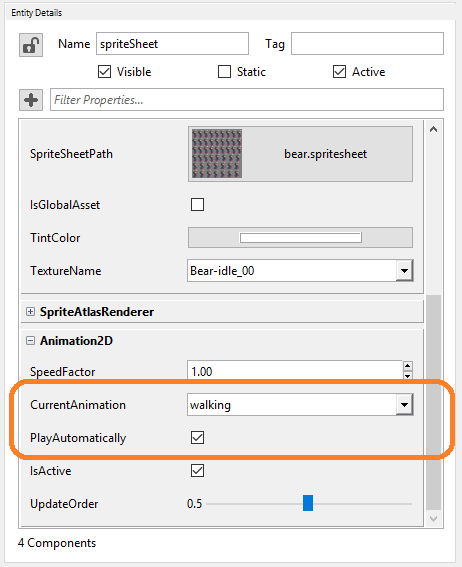Screen dimensions: 462x567
Task: Expand the SpriteAtlasRenderer section
Action: point(31,311)
